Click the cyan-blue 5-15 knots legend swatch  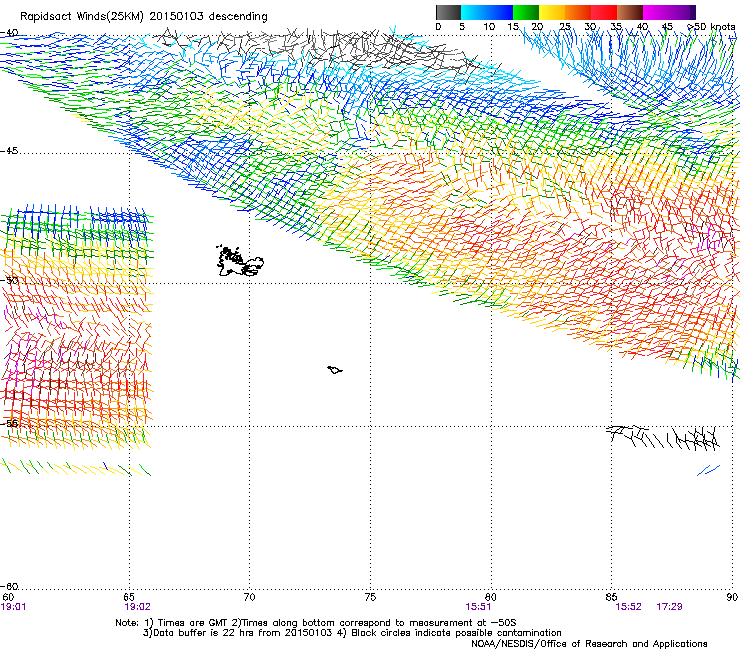pos(487,12)
